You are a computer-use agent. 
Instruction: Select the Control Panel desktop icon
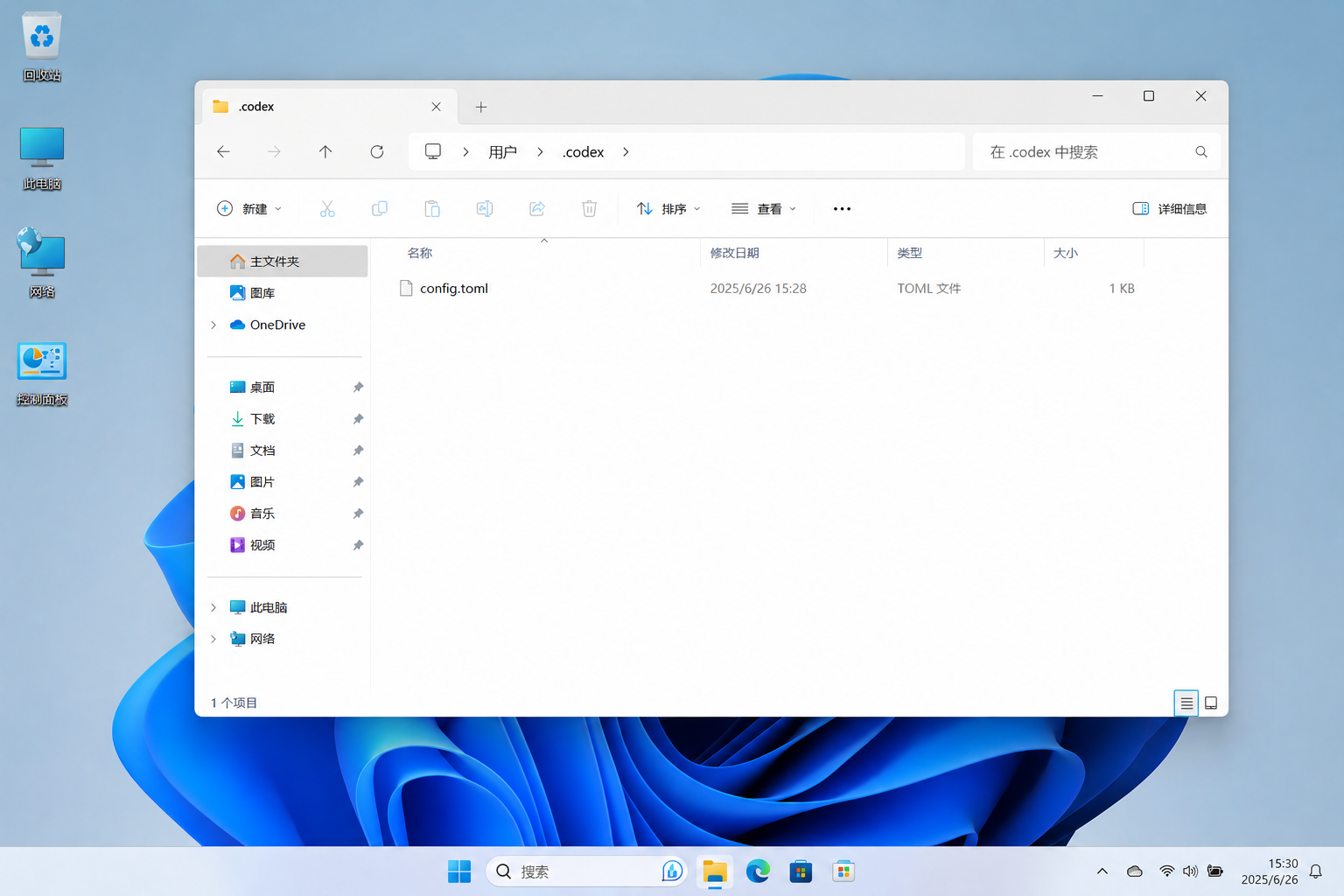click(42, 374)
